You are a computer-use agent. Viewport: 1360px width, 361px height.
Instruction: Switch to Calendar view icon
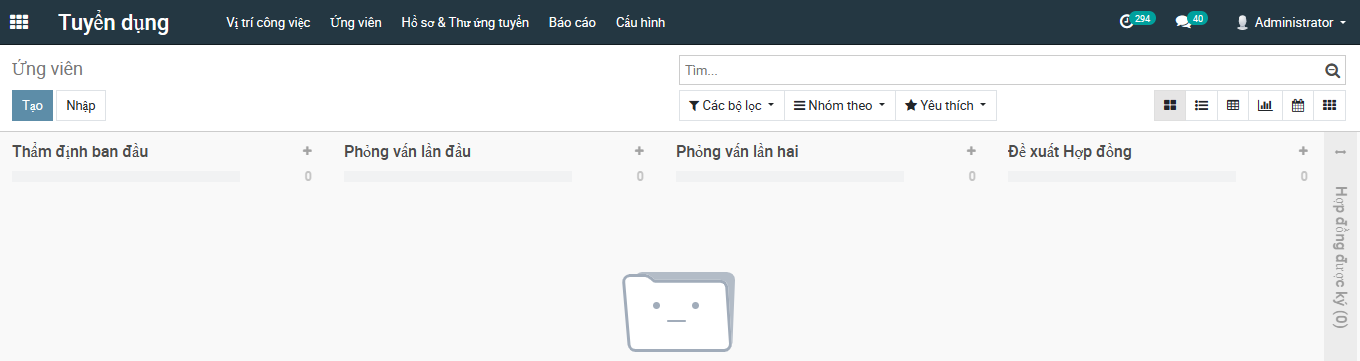click(1297, 105)
